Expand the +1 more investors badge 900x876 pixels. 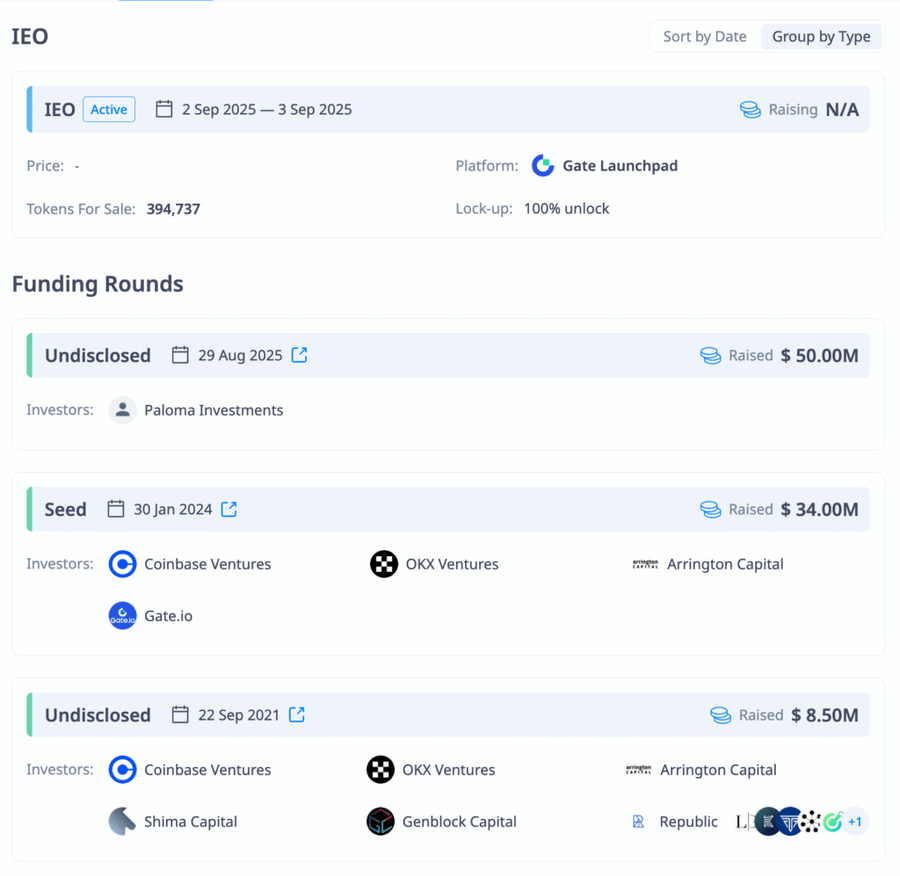(x=855, y=821)
